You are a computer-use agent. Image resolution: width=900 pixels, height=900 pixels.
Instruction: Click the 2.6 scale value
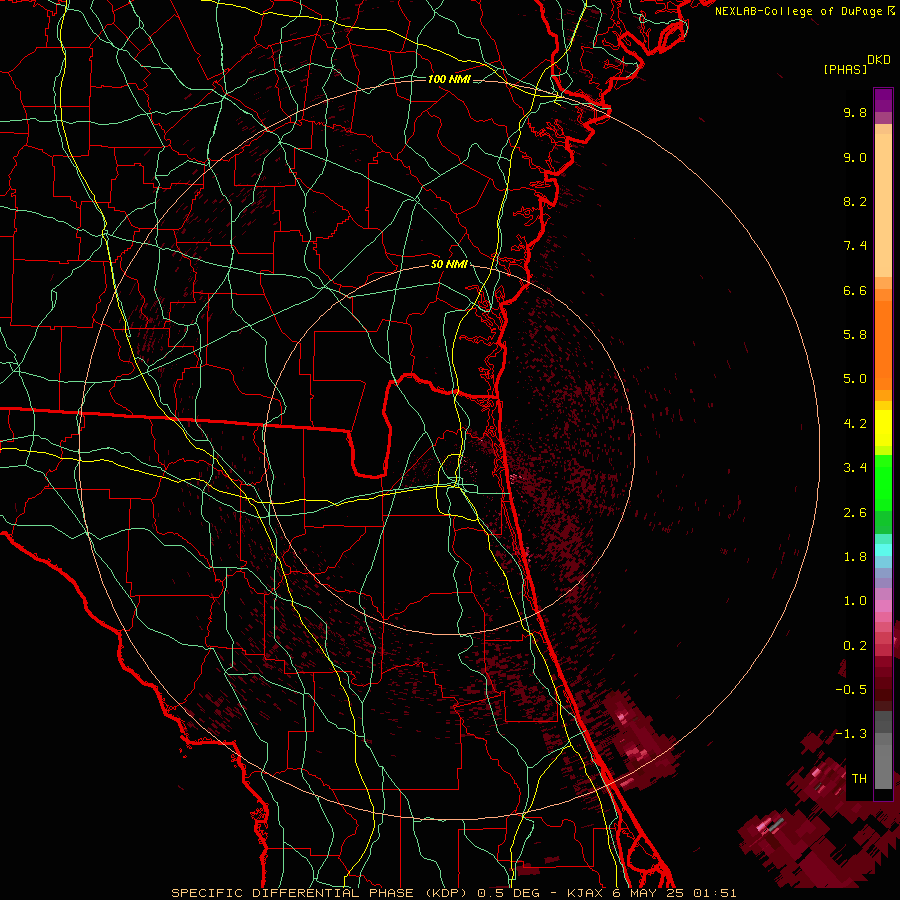pos(855,513)
